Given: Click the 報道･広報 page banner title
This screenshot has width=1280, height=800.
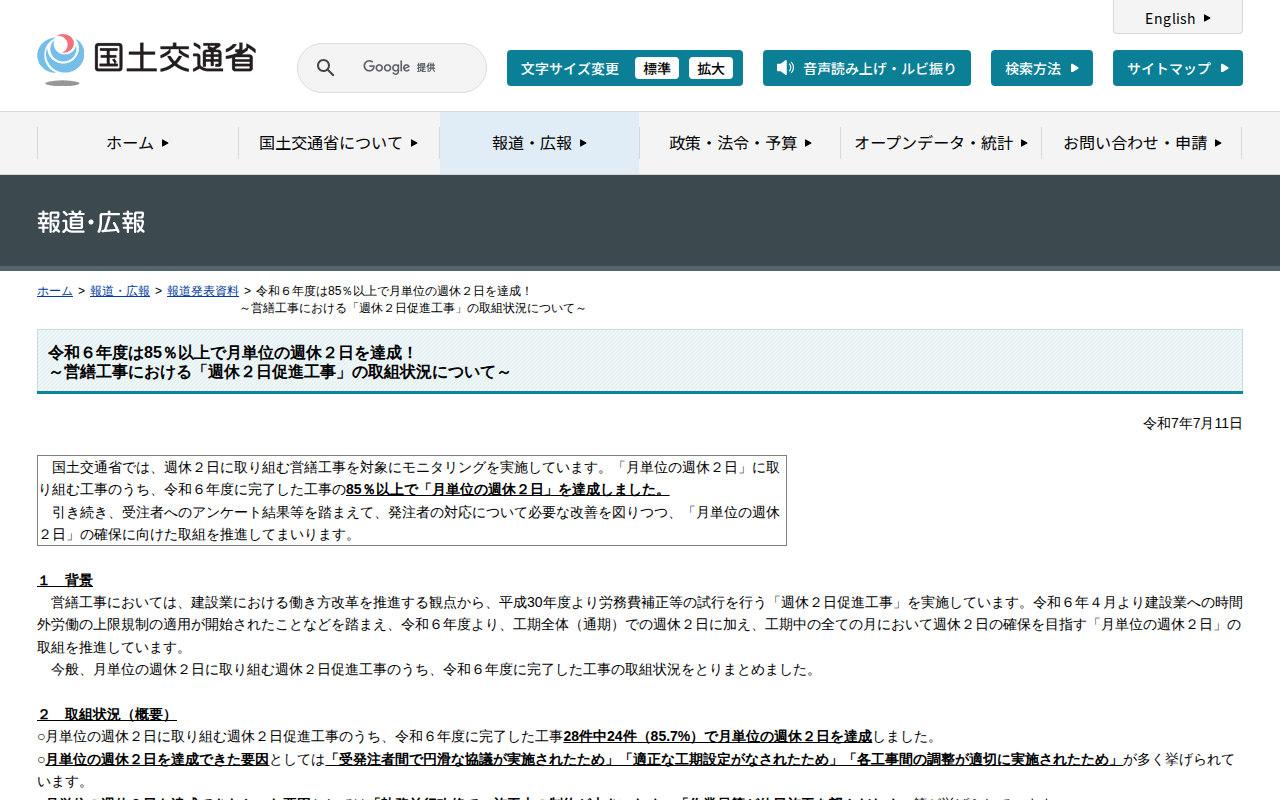Looking at the screenshot, I should click(91, 222).
